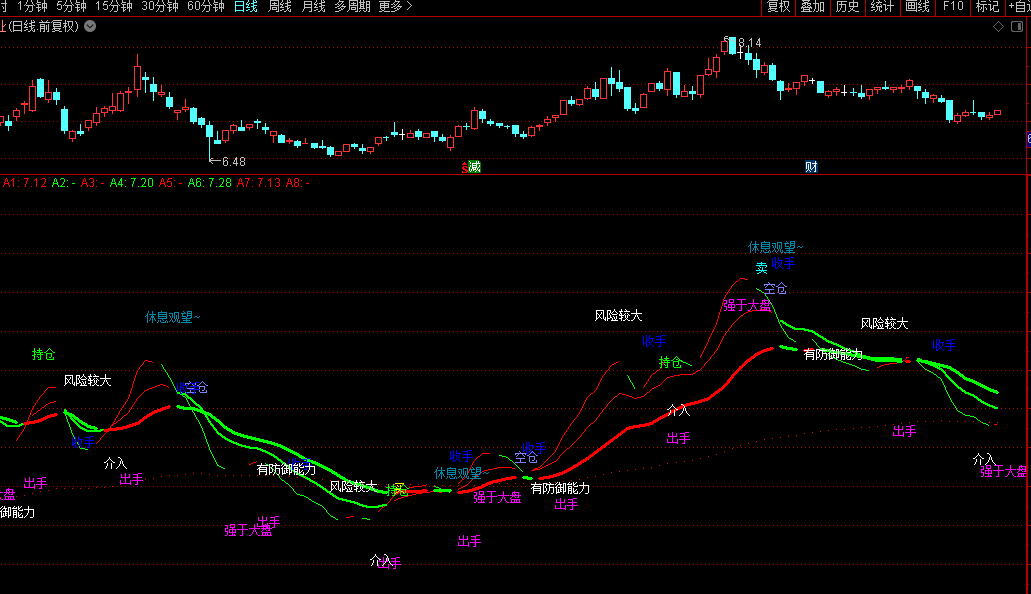This screenshot has width=1031, height=594.
Task: Click the blue 财 event marker
Action: coord(811,167)
